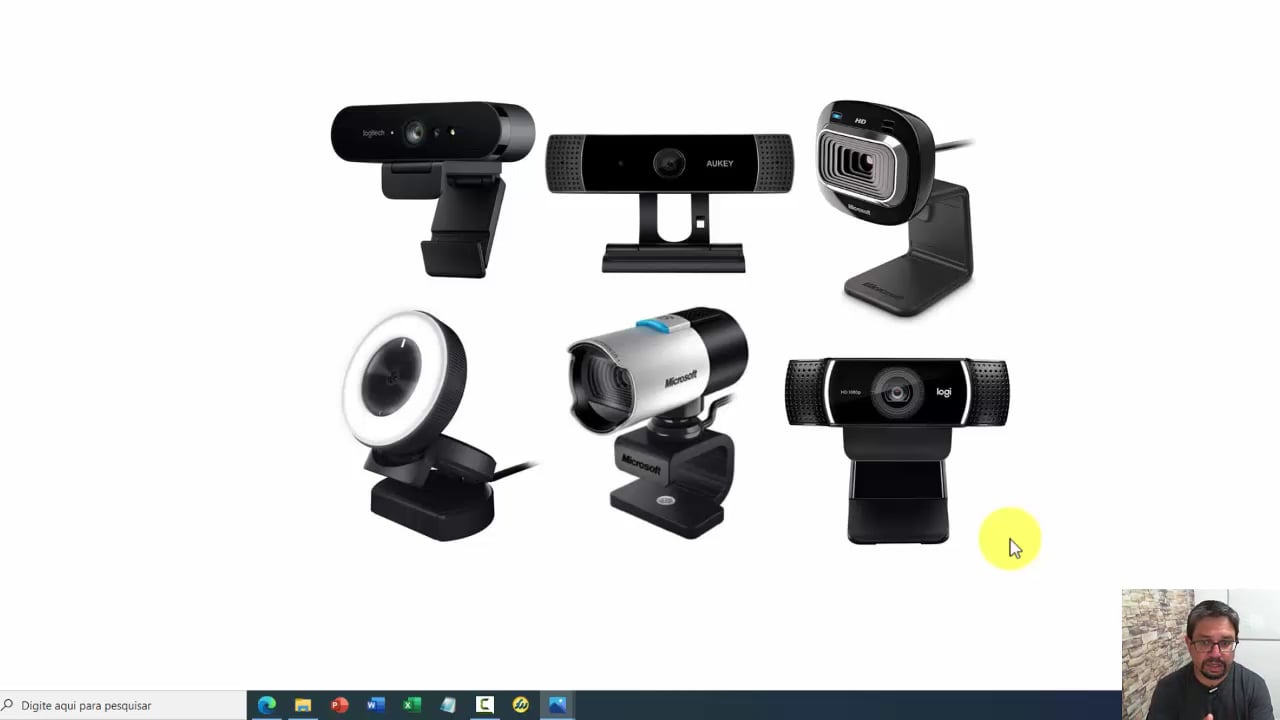This screenshot has width=1280, height=720.
Task: Open Camtasia from the taskbar
Action: (484, 705)
